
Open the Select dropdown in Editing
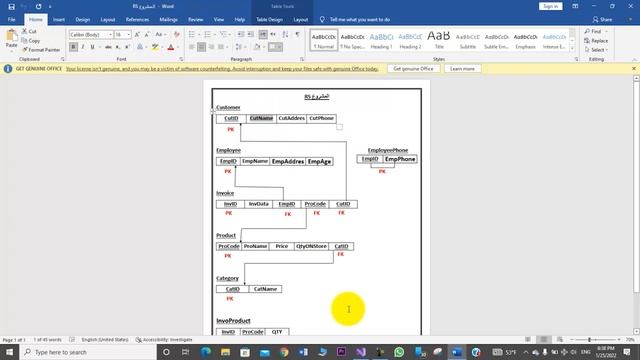pos(596,50)
